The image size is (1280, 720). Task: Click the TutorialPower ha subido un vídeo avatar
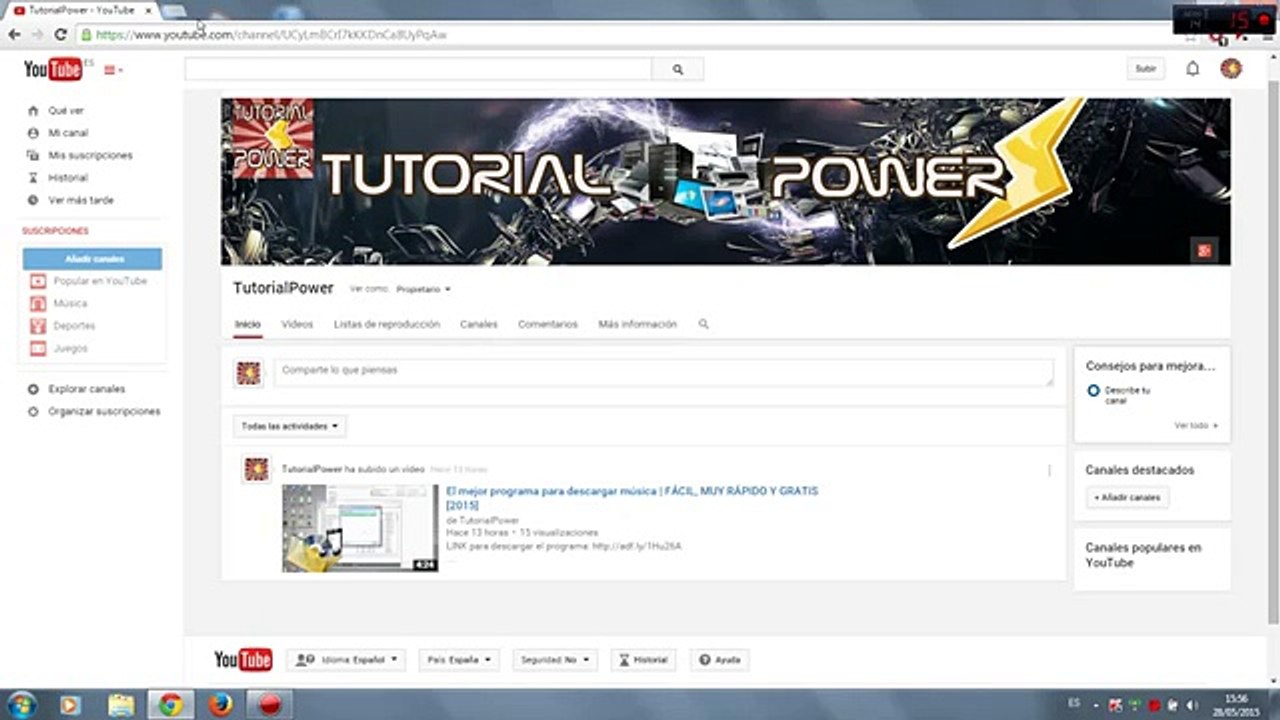(x=257, y=469)
